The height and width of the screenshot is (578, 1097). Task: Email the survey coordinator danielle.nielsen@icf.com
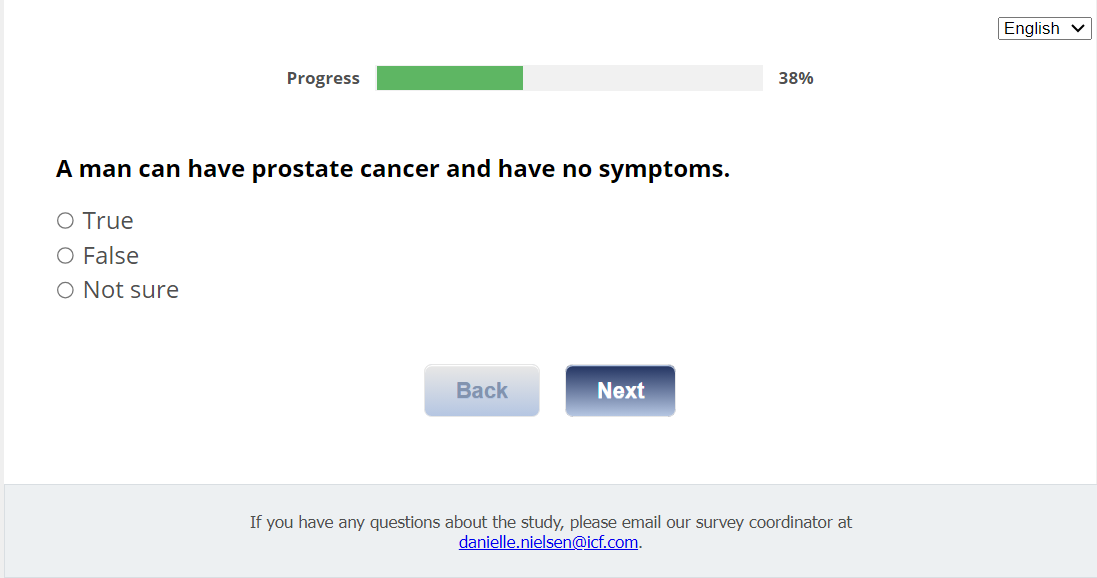click(548, 543)
